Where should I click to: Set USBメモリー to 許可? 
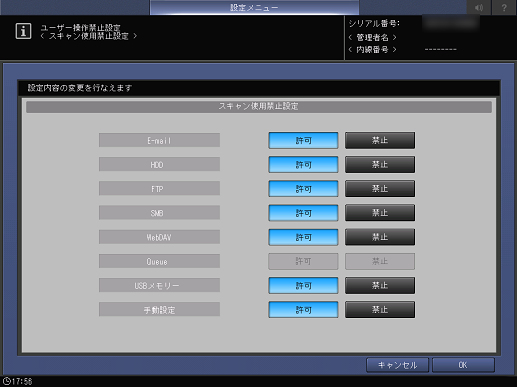(303, 286)
